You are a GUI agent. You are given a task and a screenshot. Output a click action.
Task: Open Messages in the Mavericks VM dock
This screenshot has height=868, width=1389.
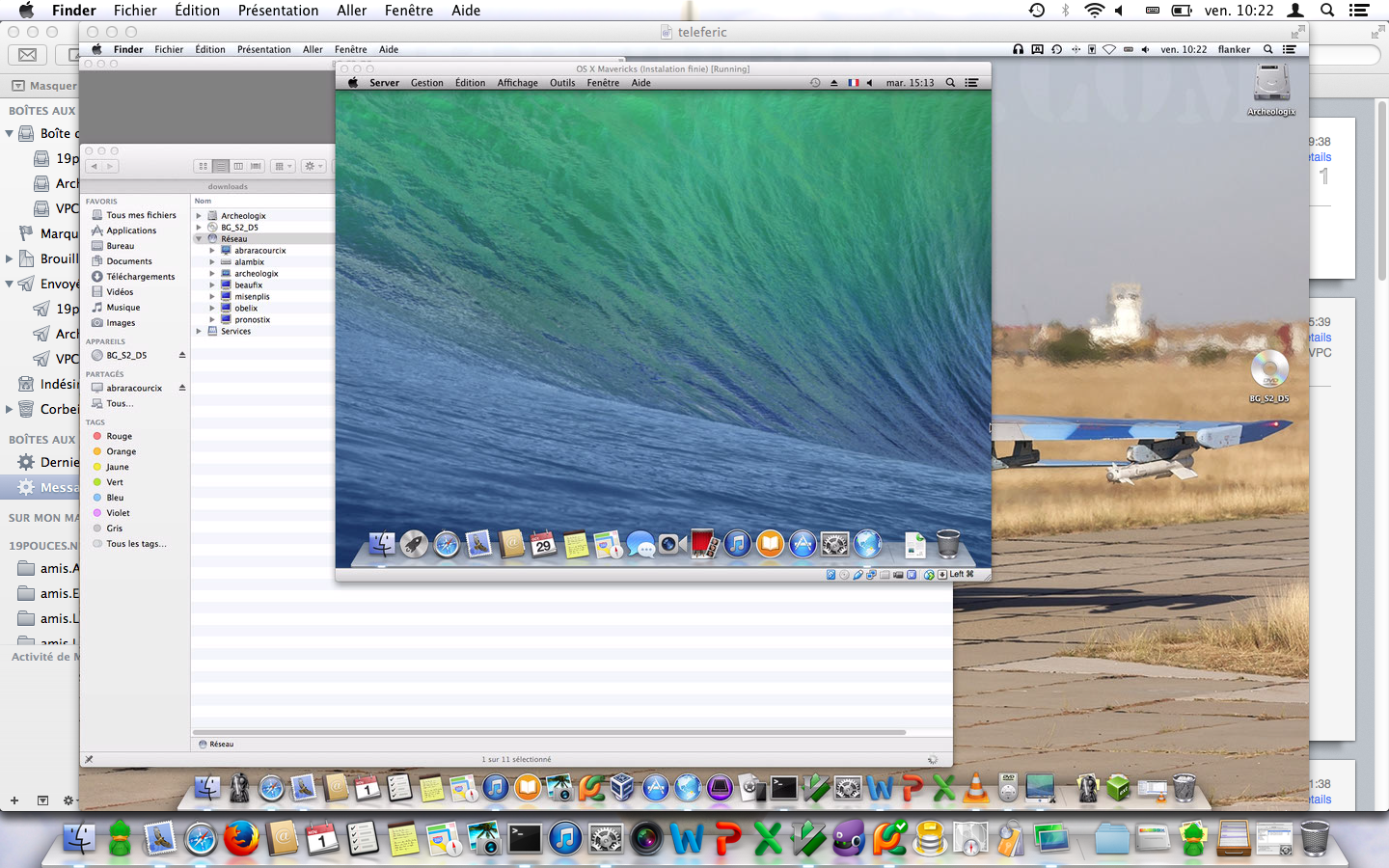[x=640, y=545]
